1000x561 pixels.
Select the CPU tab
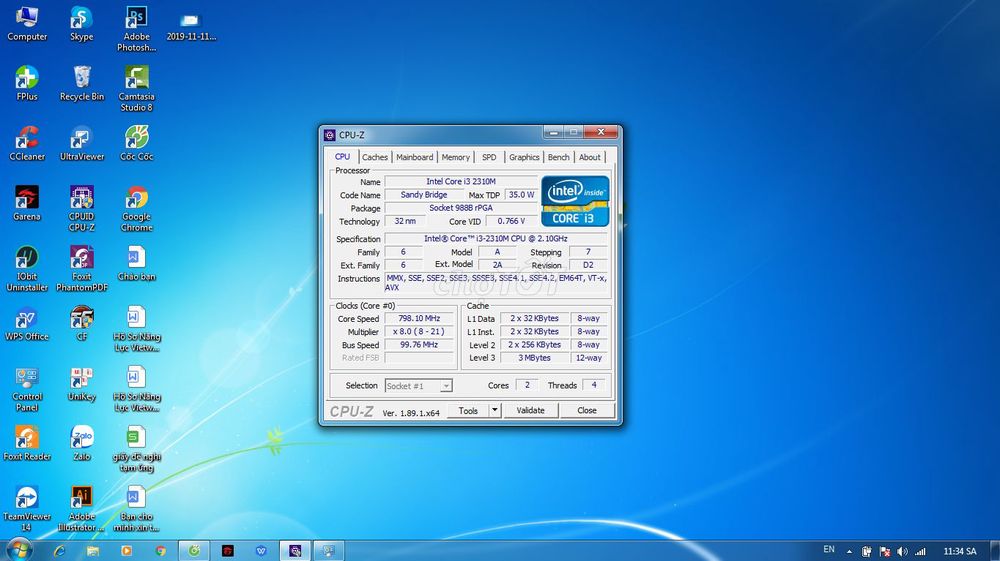(x=342, y=156)
